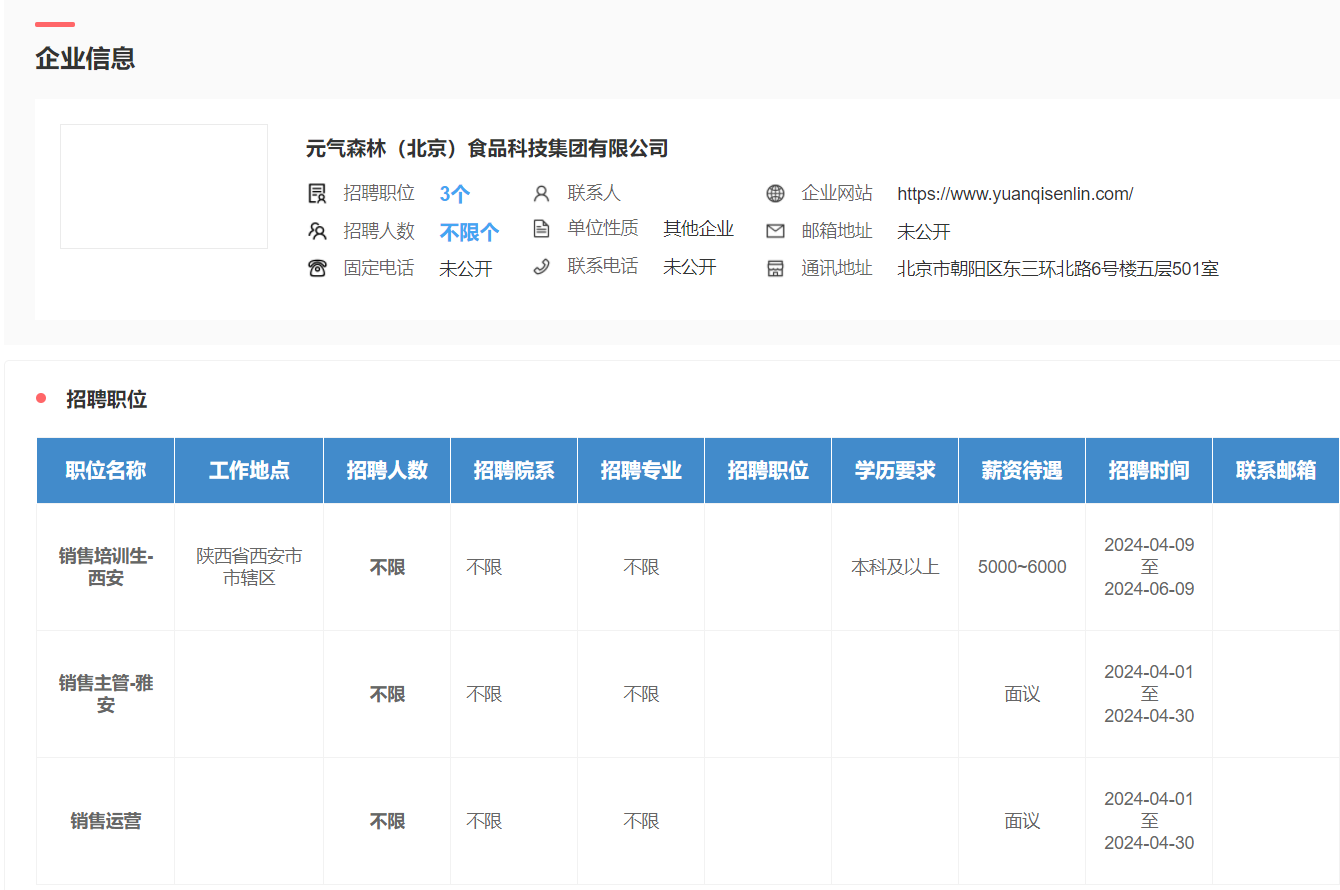This screenshot has width=1340, height=890.
Task: Click the 招聘专业 column header
Action: pos(641,470)
